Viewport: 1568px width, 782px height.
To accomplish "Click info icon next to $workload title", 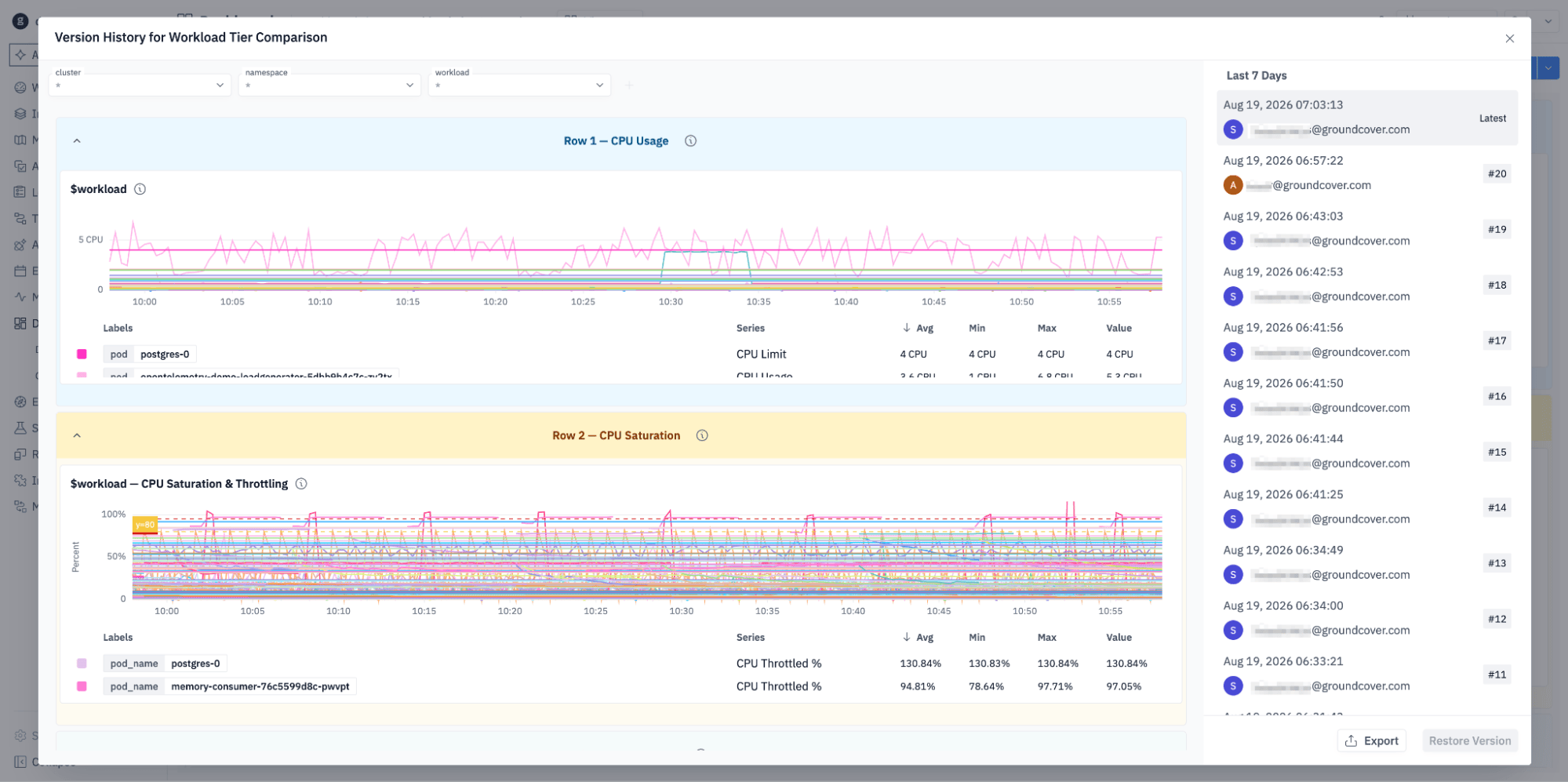I will click(140, 189).
